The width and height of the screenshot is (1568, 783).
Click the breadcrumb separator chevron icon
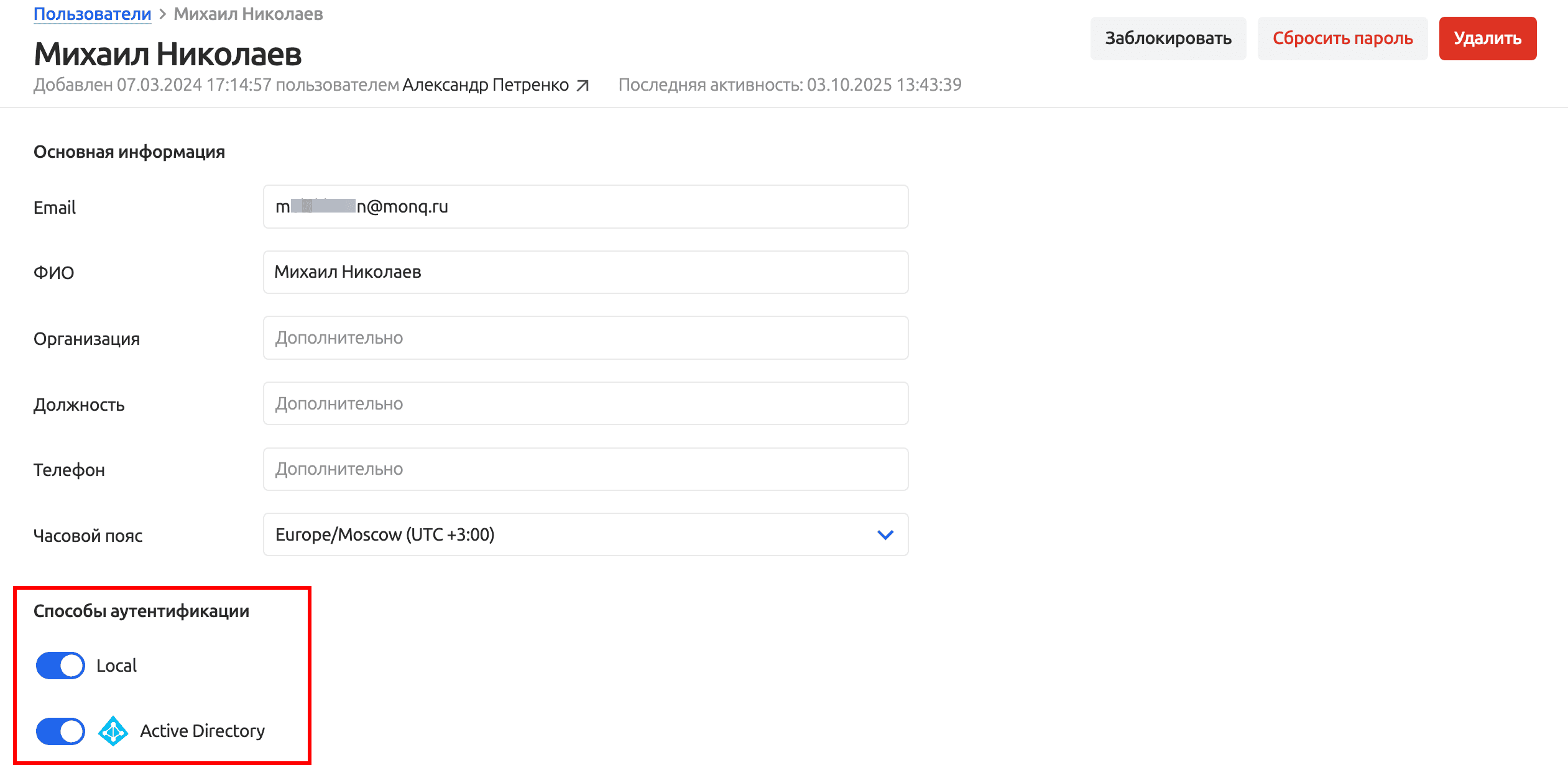click(x=162, y=14)
